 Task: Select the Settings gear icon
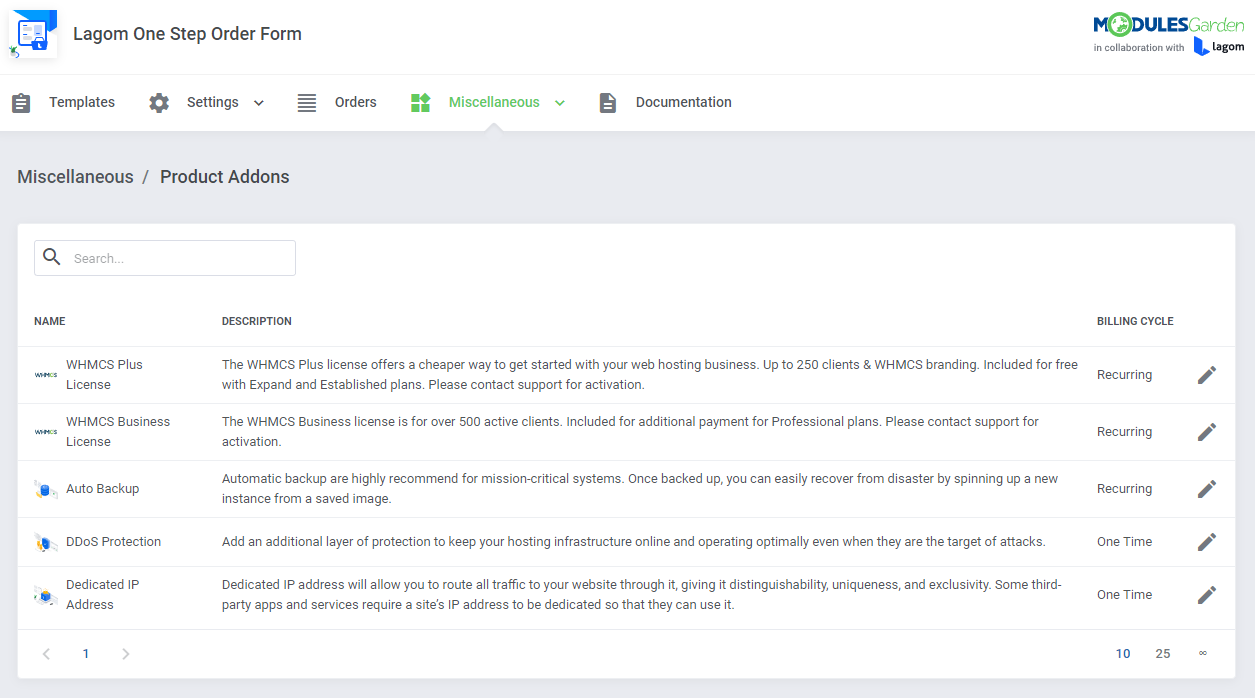[x=158, y=101]
